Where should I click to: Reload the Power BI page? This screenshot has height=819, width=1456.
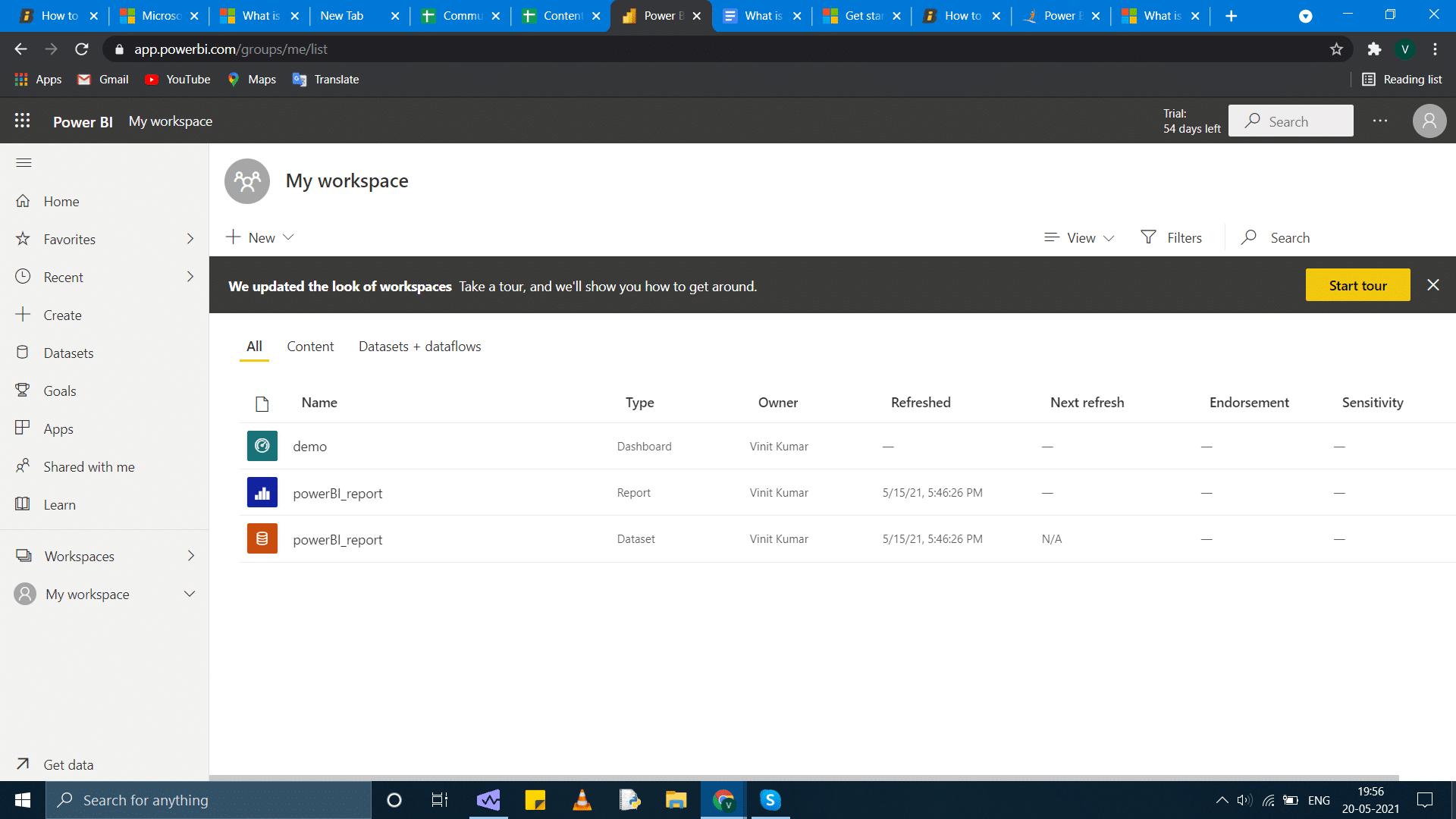click(82, 49)
